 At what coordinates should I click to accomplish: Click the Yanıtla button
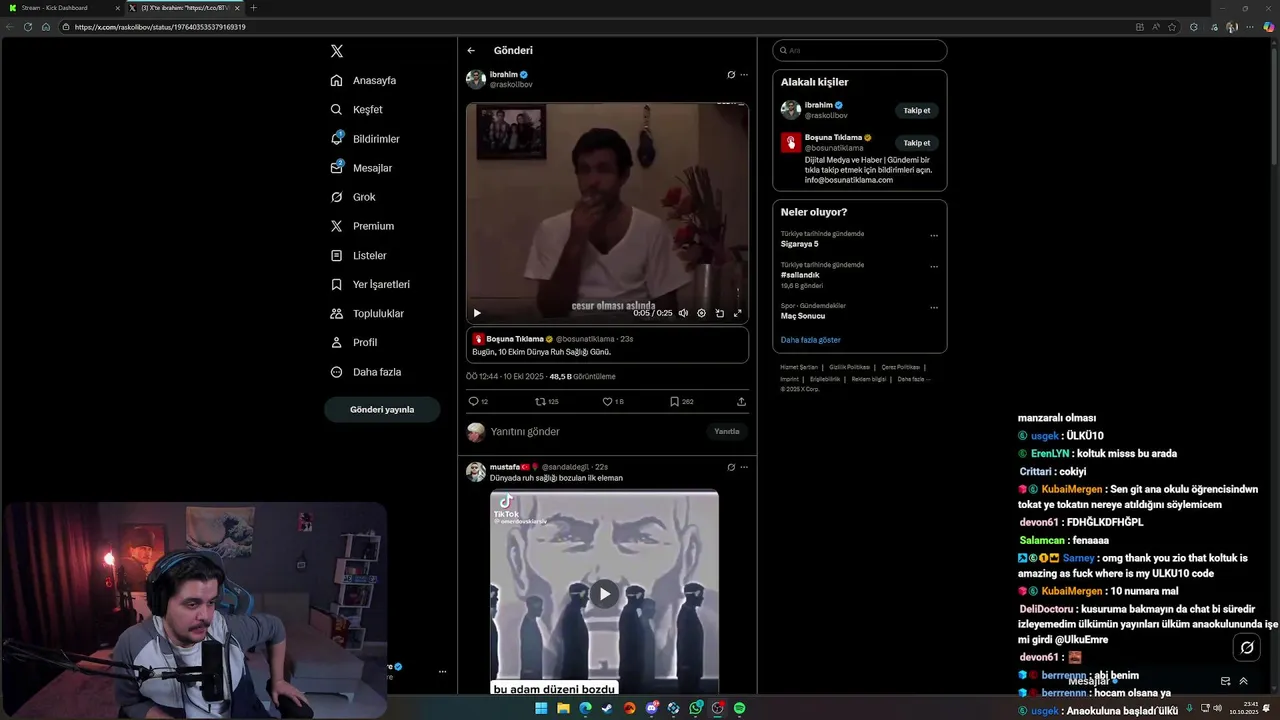[727, 432]
